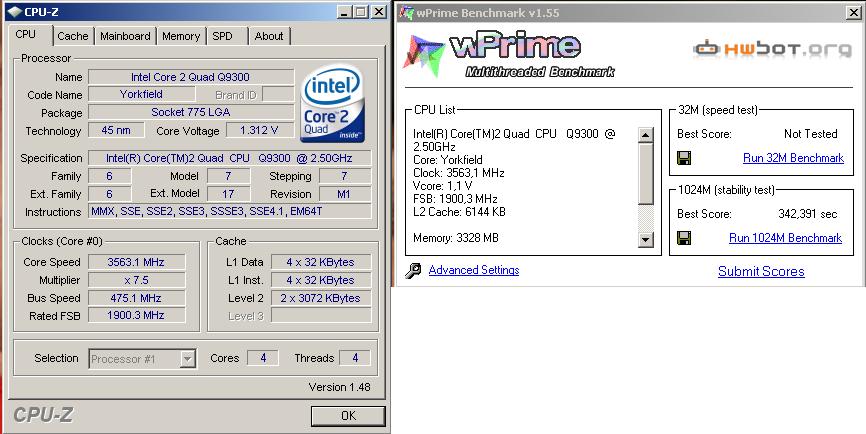Click the L1 Inst. cache value

click(x=320, y=280)
